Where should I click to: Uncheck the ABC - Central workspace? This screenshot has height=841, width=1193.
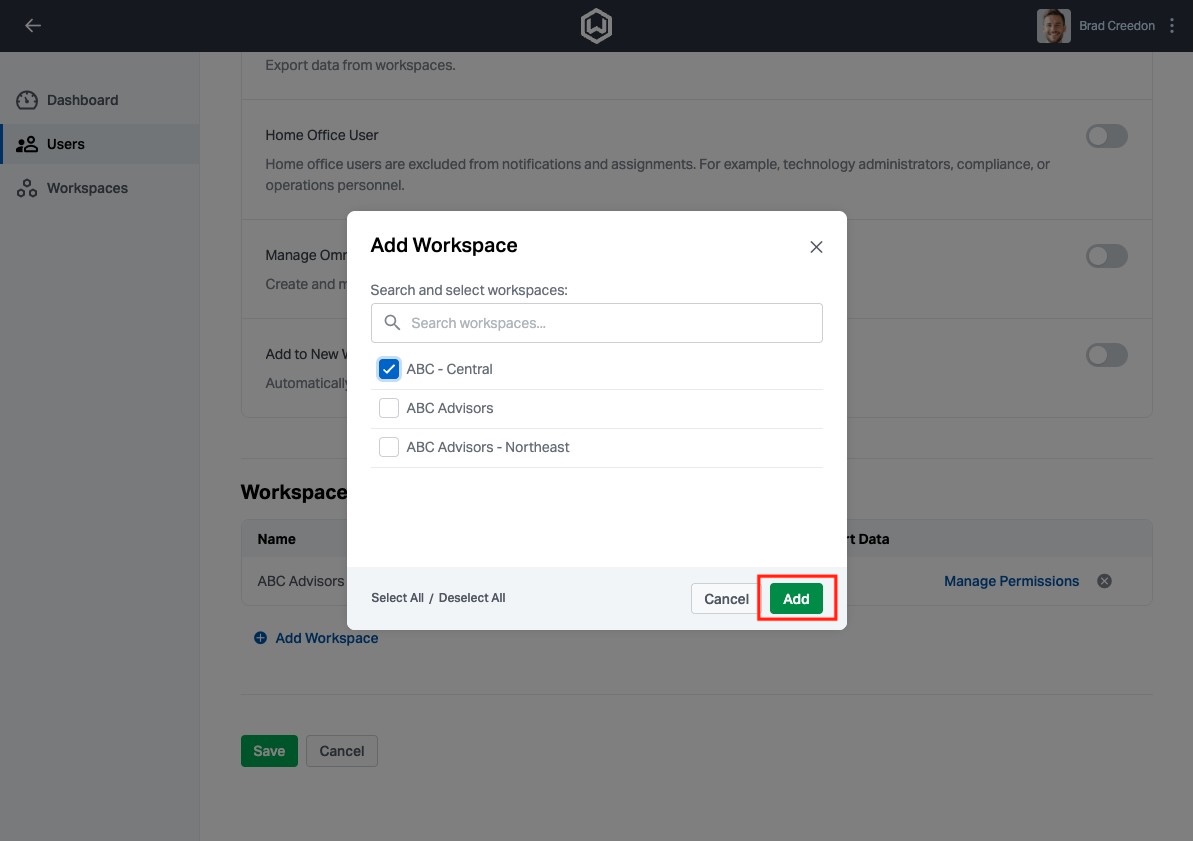[x=388, y=368]
